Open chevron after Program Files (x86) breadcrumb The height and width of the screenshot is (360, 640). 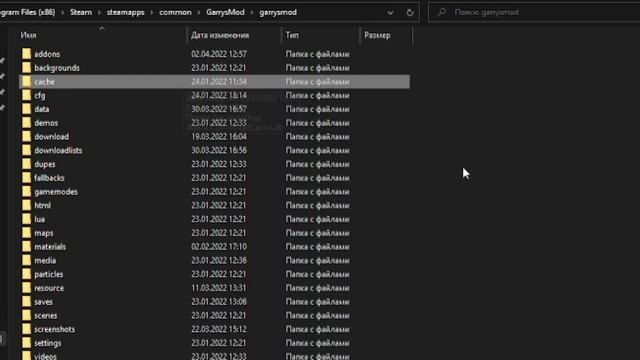(62, 13)
